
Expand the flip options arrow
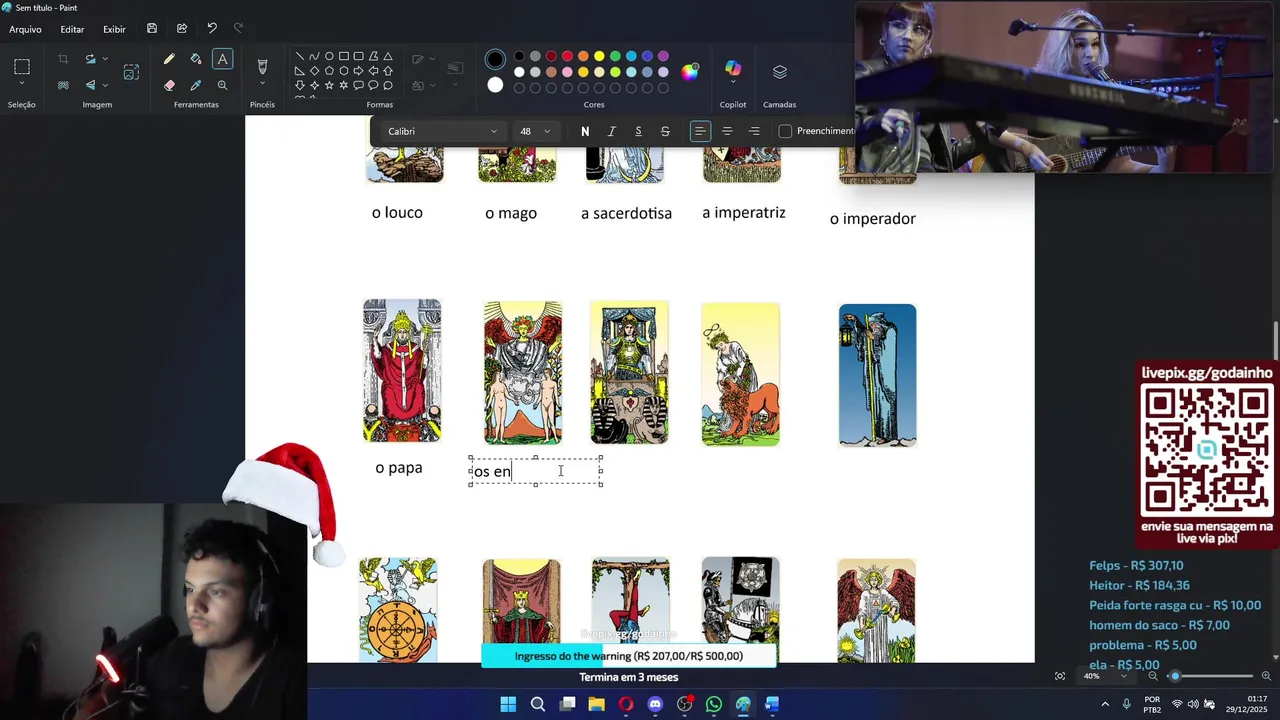click(x=105, y=85)
